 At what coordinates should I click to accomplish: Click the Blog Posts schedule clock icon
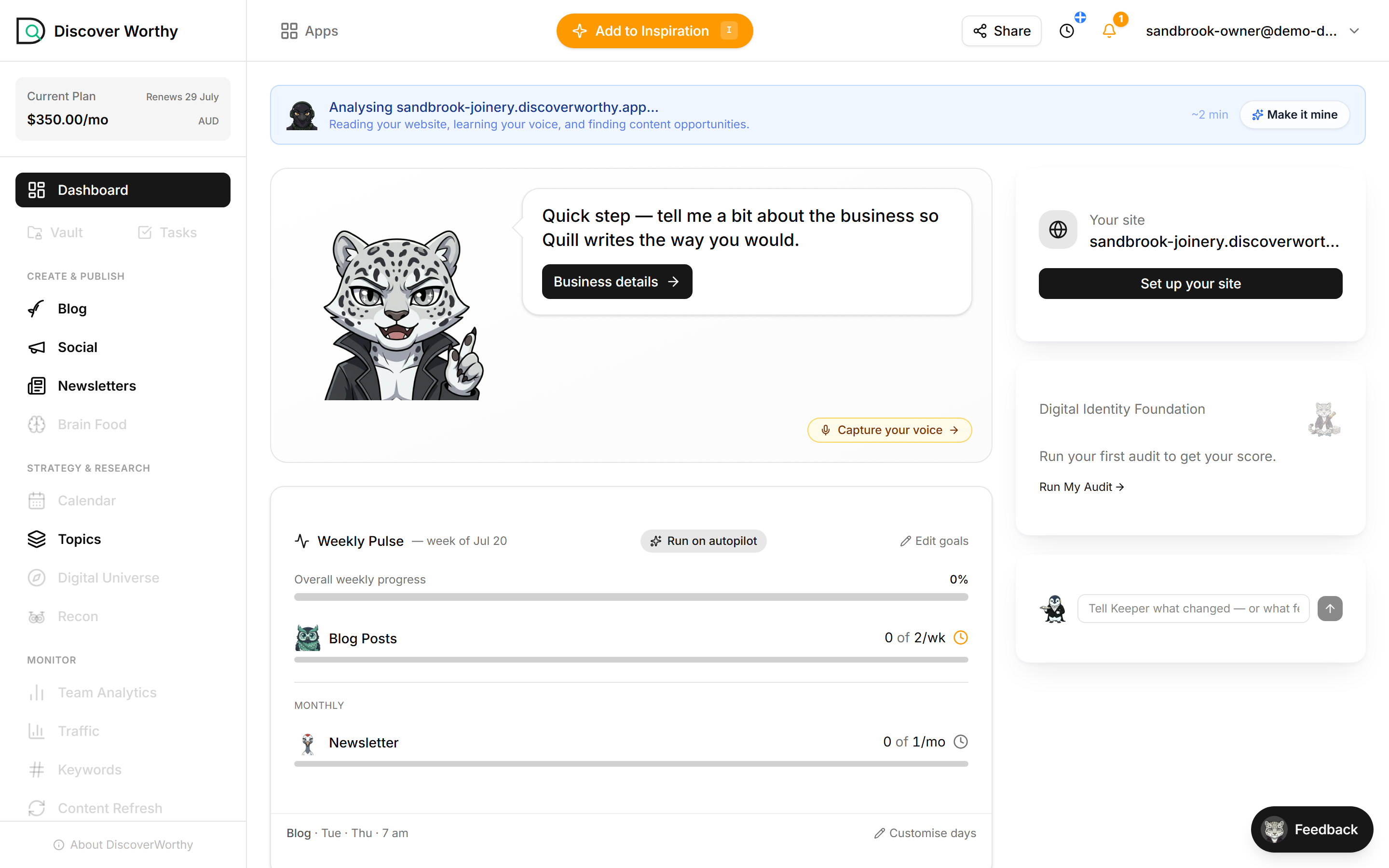tap(960, 638)
